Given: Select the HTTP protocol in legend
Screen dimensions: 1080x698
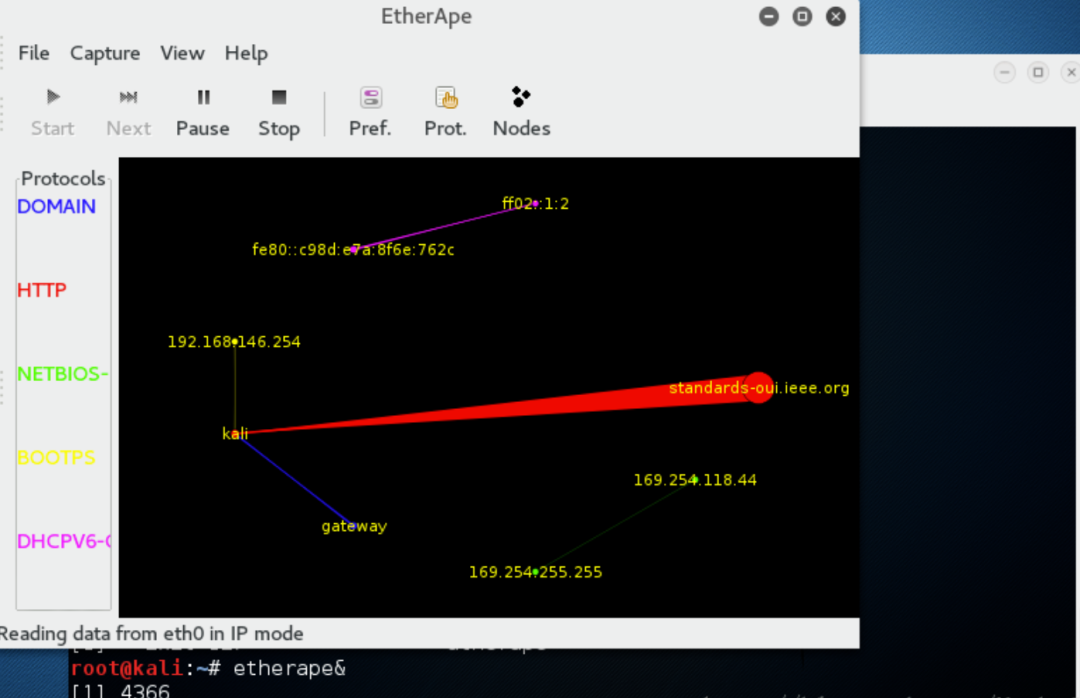Looking at the screenshot, I should (x=42, y=290).
